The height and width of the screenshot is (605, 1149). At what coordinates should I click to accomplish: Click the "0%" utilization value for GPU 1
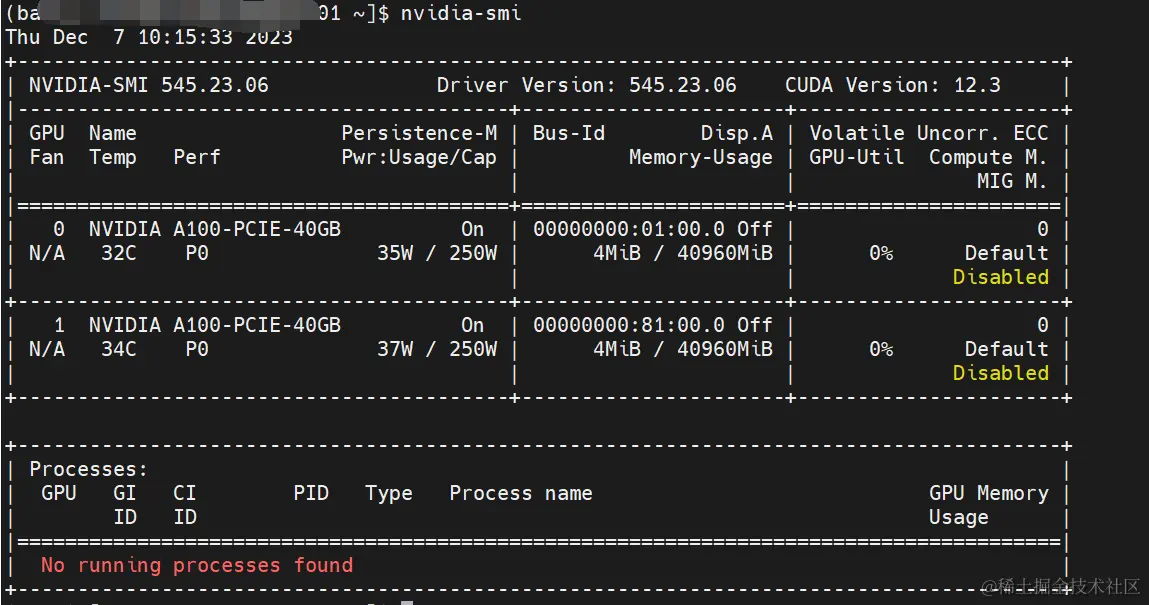click(881, 349)
